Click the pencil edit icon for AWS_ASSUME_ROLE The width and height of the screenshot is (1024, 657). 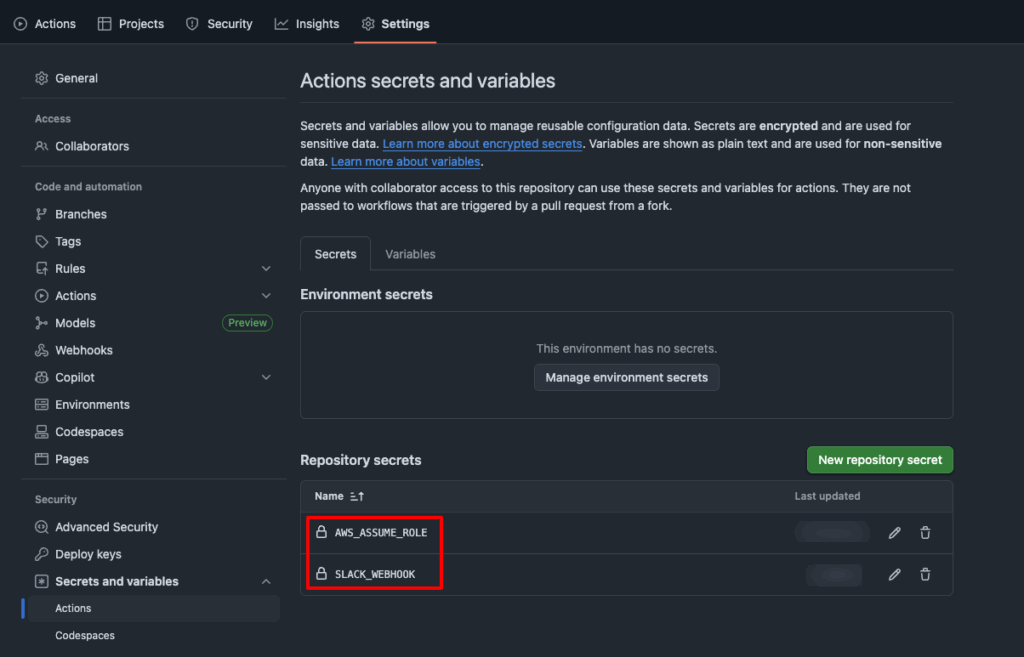[894, 533]
